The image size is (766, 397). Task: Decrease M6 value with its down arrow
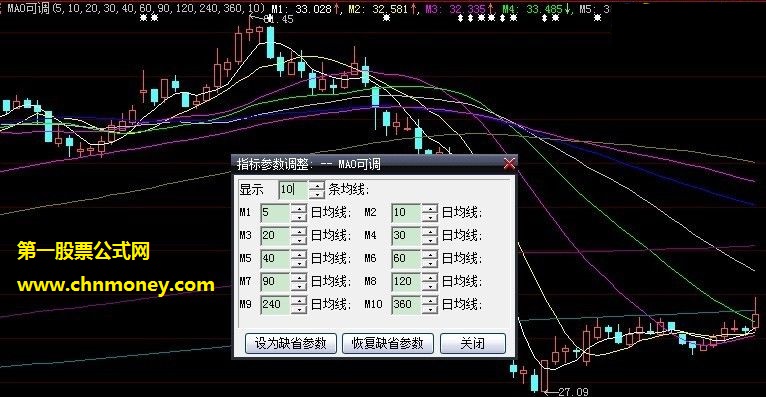tap(430, 263)
